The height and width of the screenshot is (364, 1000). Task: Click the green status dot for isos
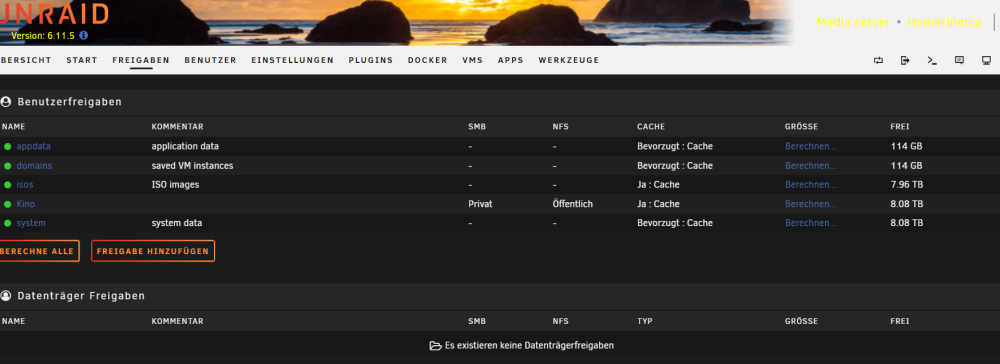(x=8, y=185)
